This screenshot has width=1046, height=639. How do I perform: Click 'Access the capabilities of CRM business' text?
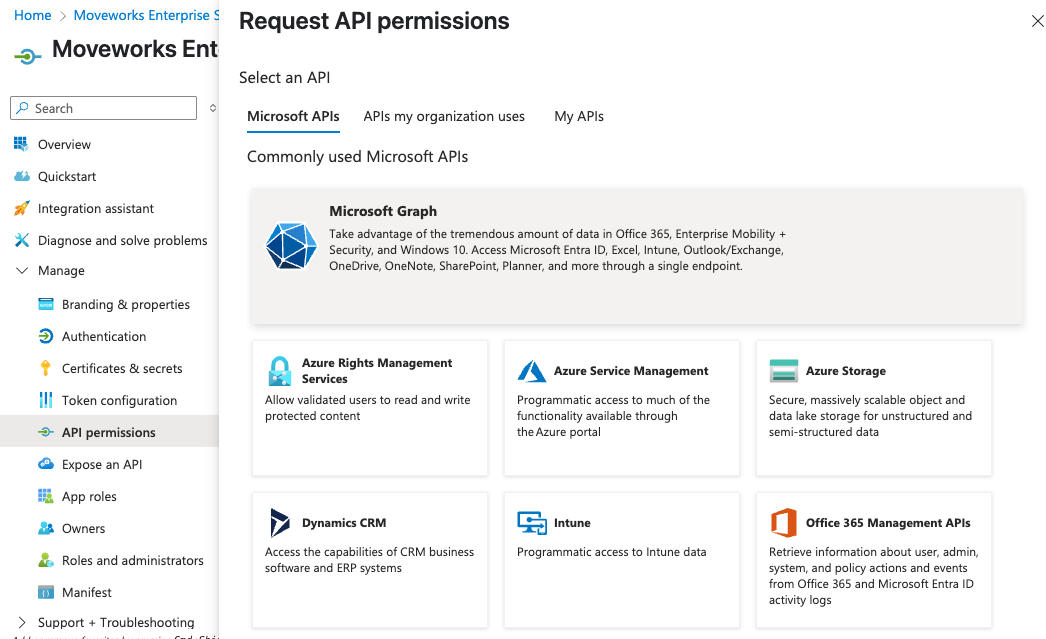click(370, 552)
